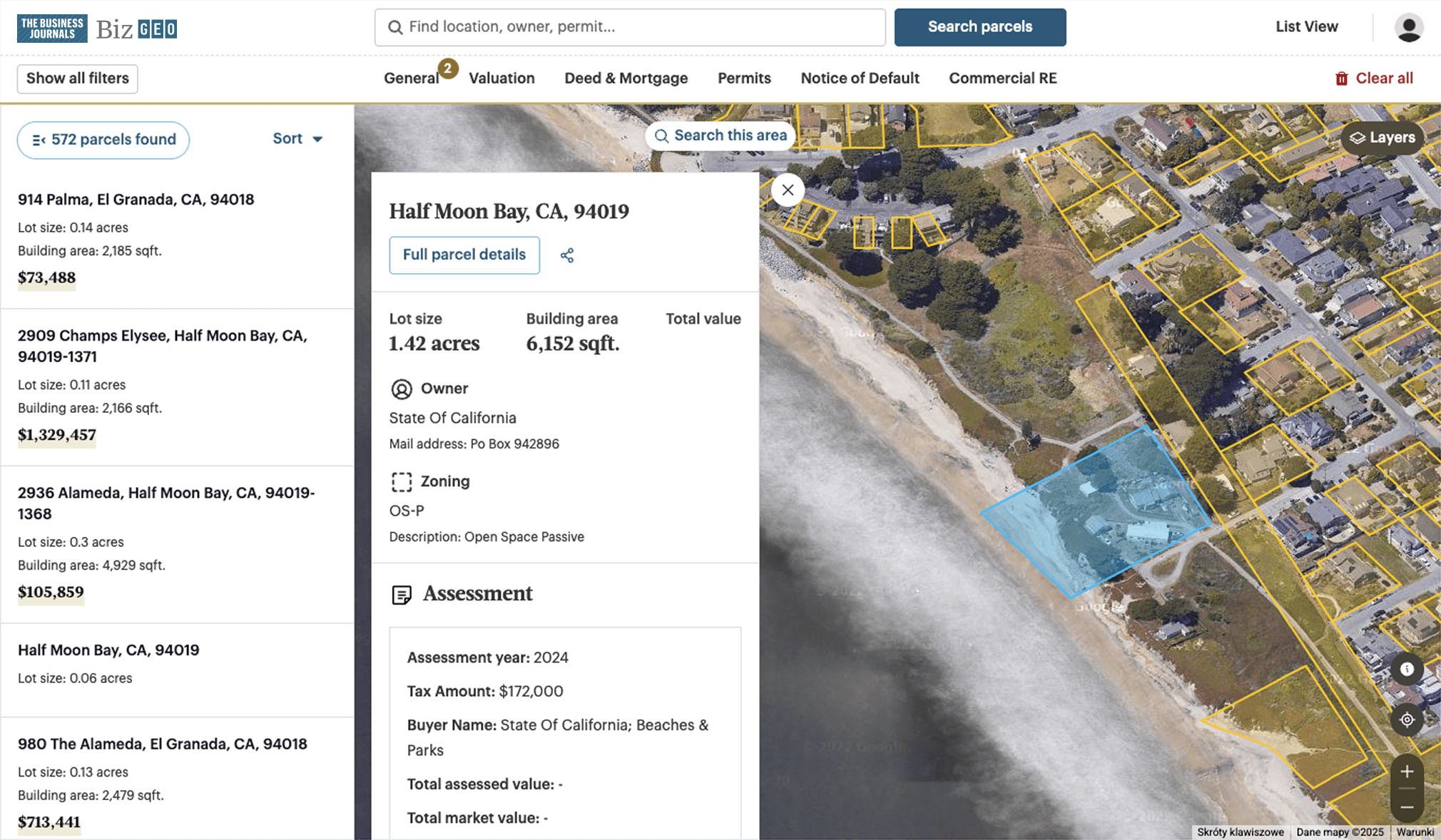Image resolution: width=1441 pixels, height=840 pixels.
Task: Click Show all filters button
Action: 78,78
